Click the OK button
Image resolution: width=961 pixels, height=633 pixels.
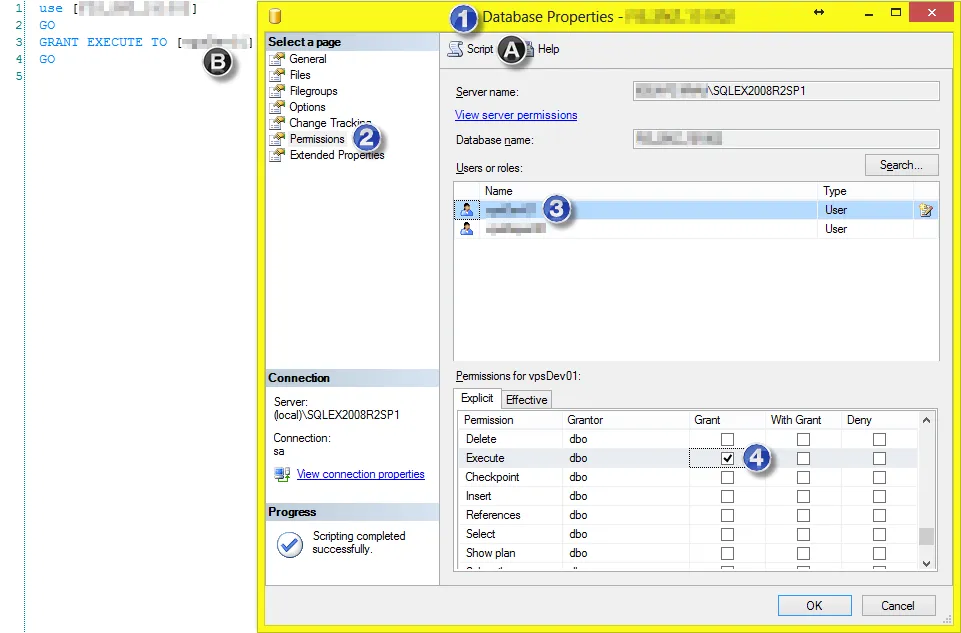click(814, 605)
